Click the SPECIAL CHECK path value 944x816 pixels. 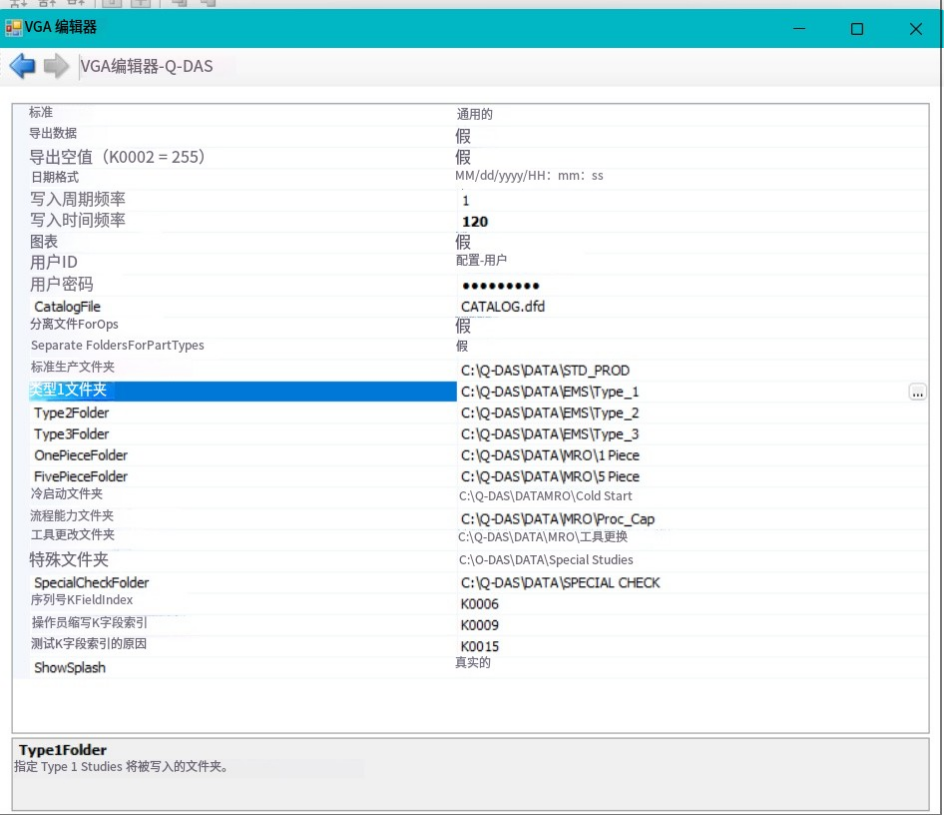click(560, 583)
